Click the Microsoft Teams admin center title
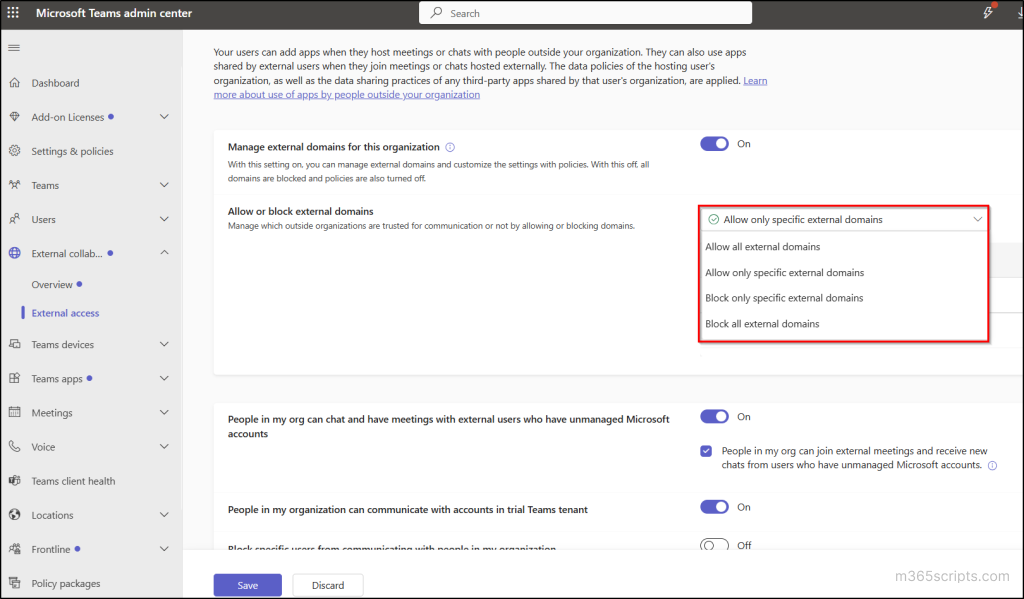This screenshot has width=1024, height=599. pos(114,13)
